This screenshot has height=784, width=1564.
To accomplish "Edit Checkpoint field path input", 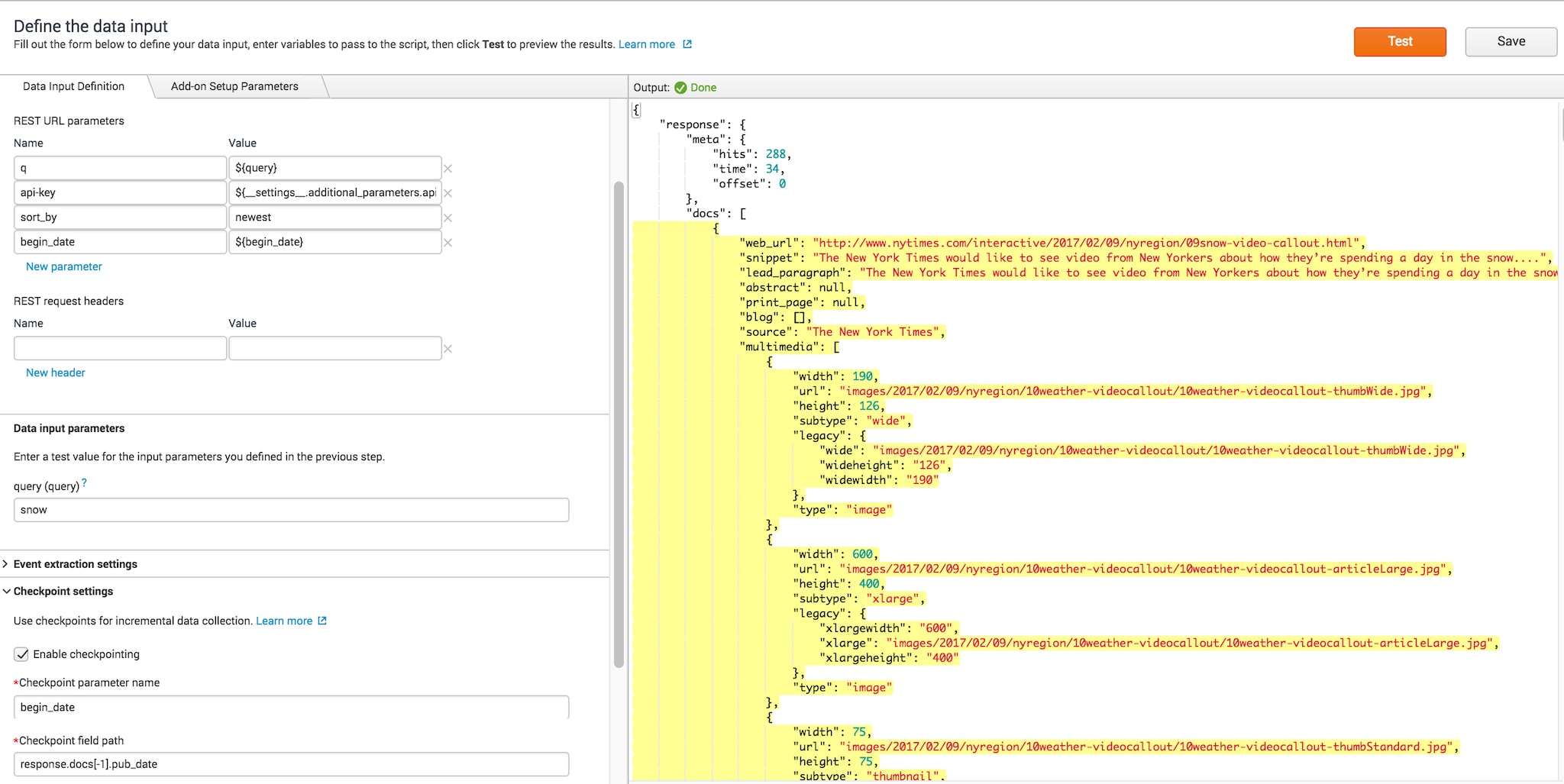I will point(291,764).
